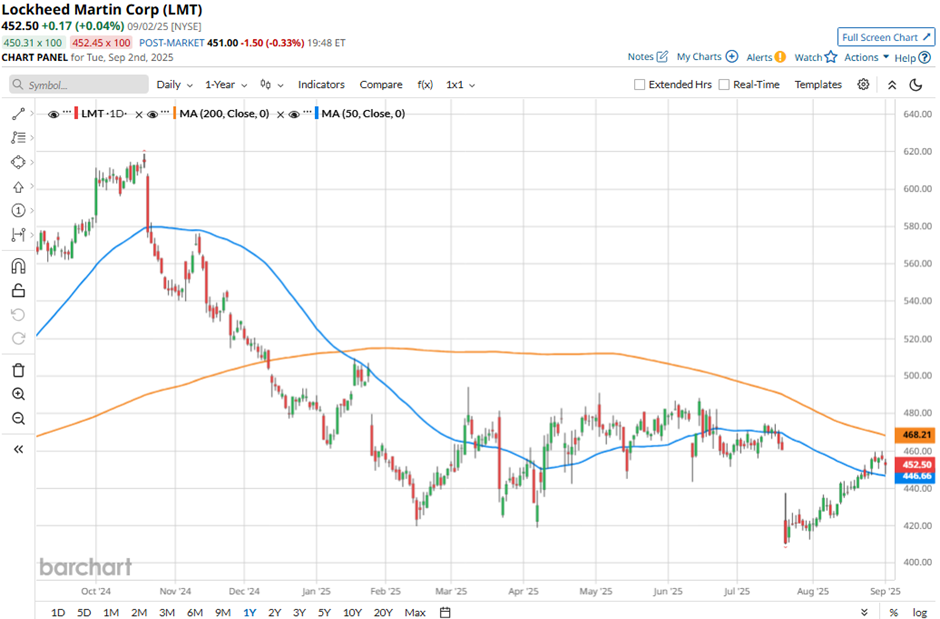Open Full Screen Chart
This screenshot has height=619, width=940.
click(886, 37)
